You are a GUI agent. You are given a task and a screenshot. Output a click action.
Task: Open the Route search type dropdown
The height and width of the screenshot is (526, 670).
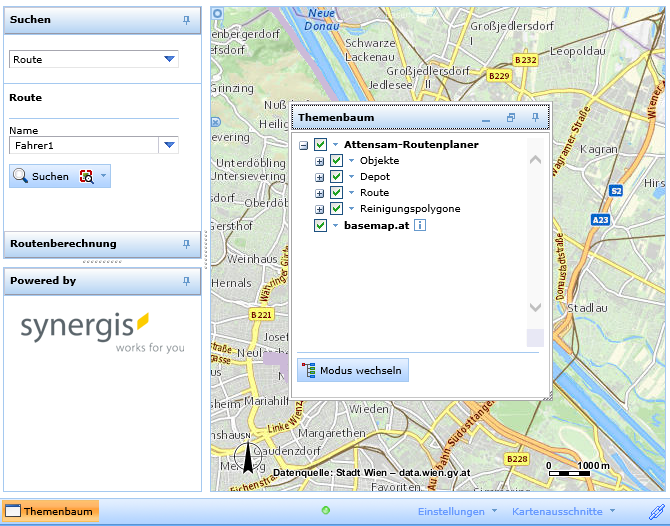169,60
